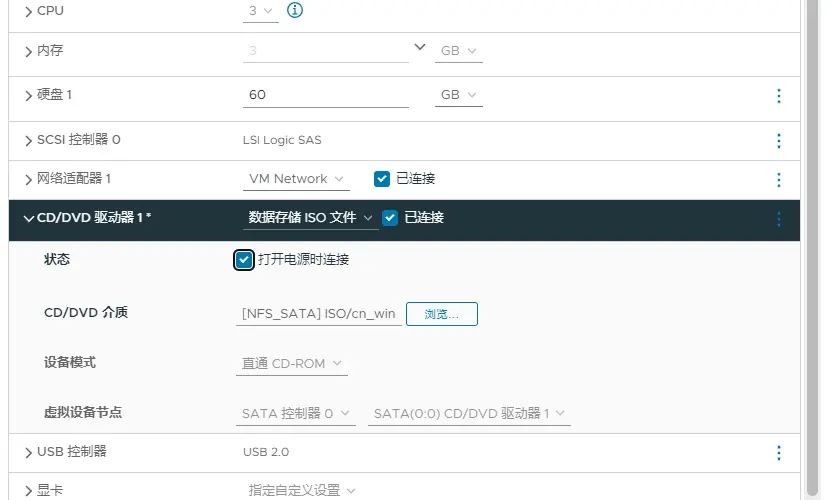This screenshot has height=500, width=835.
Task: Expand the CPU settings row
Action: [x=28, y=11]
